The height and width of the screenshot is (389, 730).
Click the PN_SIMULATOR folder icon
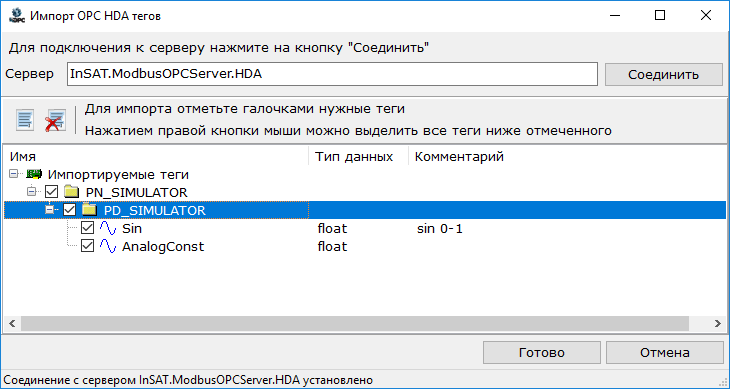(71, 192)
